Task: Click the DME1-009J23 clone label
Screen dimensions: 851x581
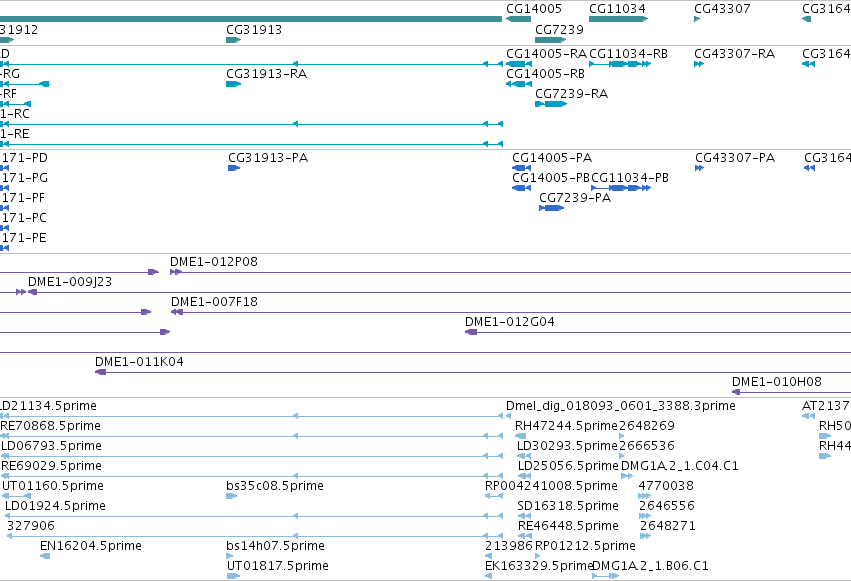Action: [x=69, y=282]
